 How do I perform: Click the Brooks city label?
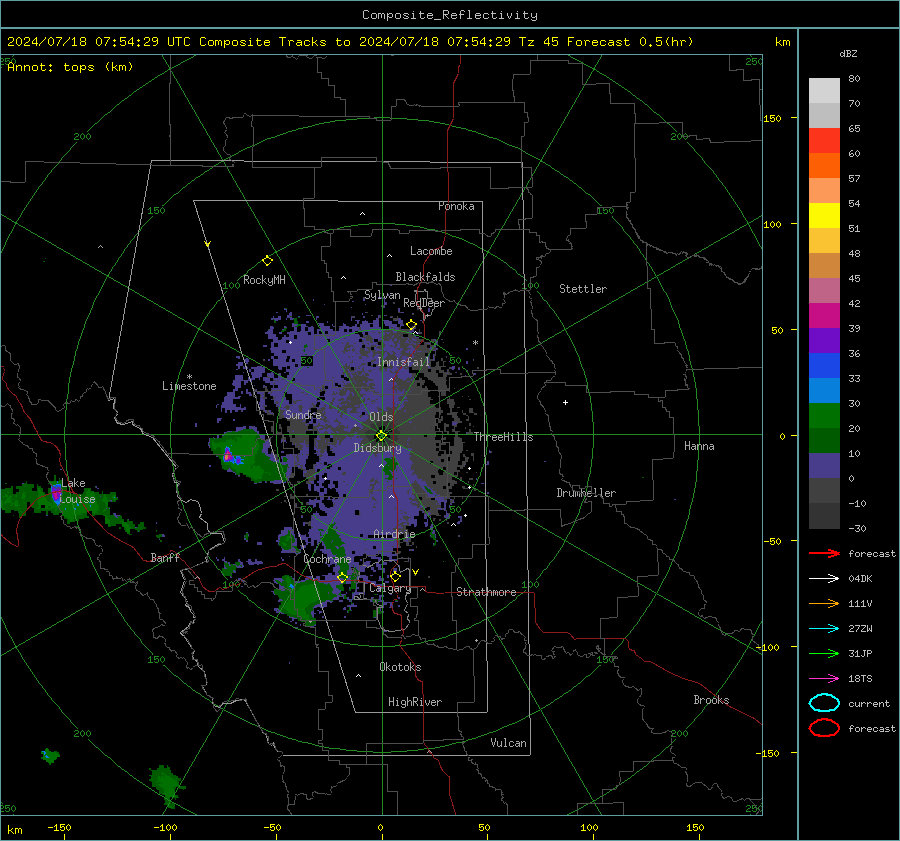tap(711, 700)
